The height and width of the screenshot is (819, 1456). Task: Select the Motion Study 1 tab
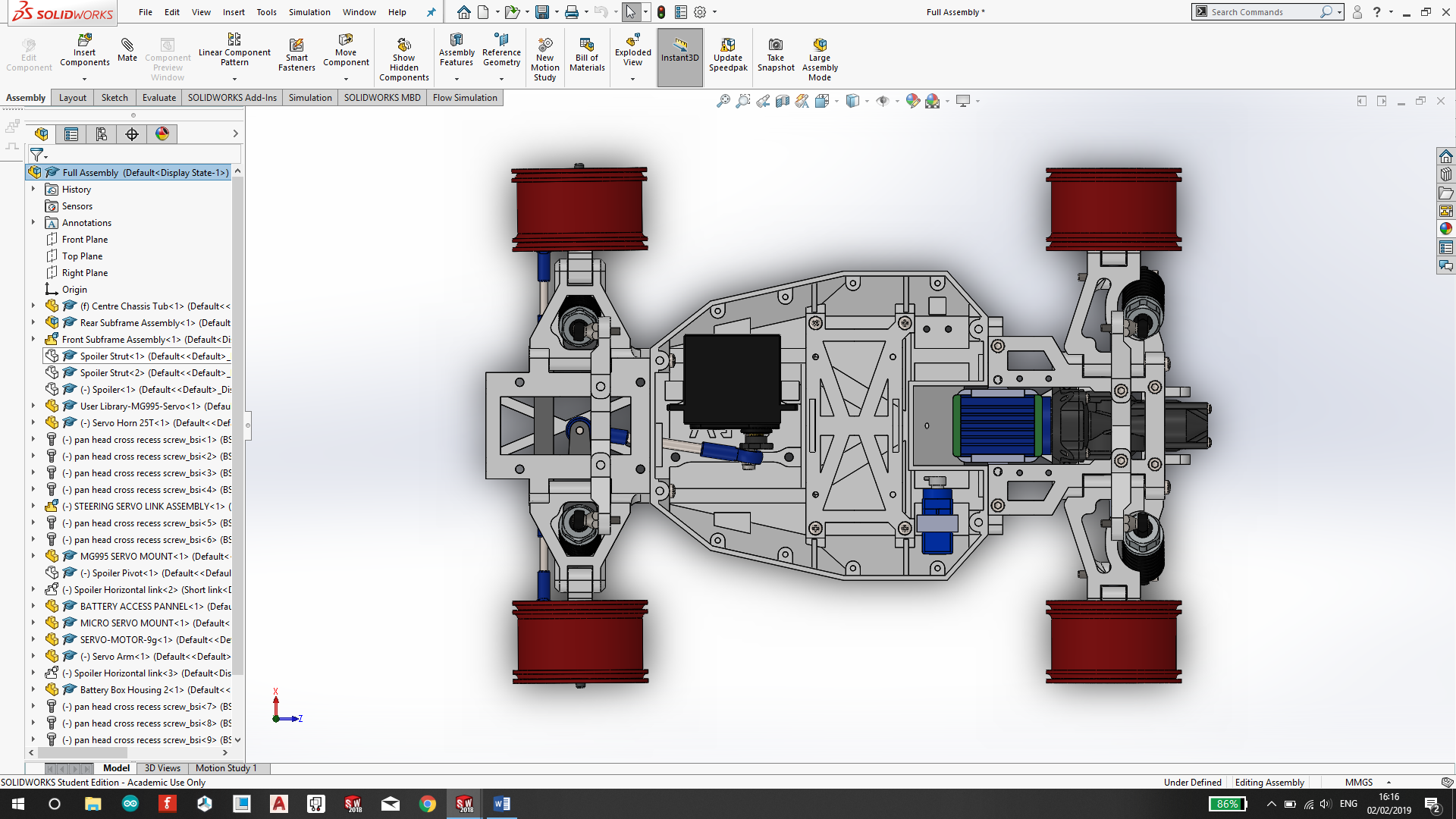tap(225, 768)
